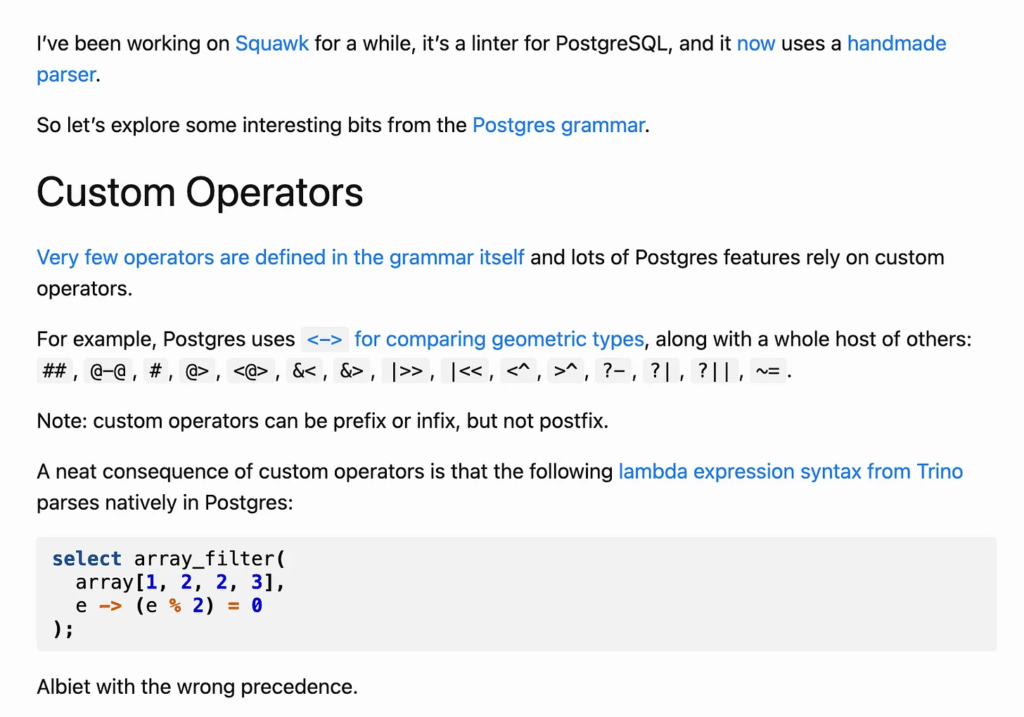Click the <-> operator code link

pyautogui.click(x=325, y=340)
